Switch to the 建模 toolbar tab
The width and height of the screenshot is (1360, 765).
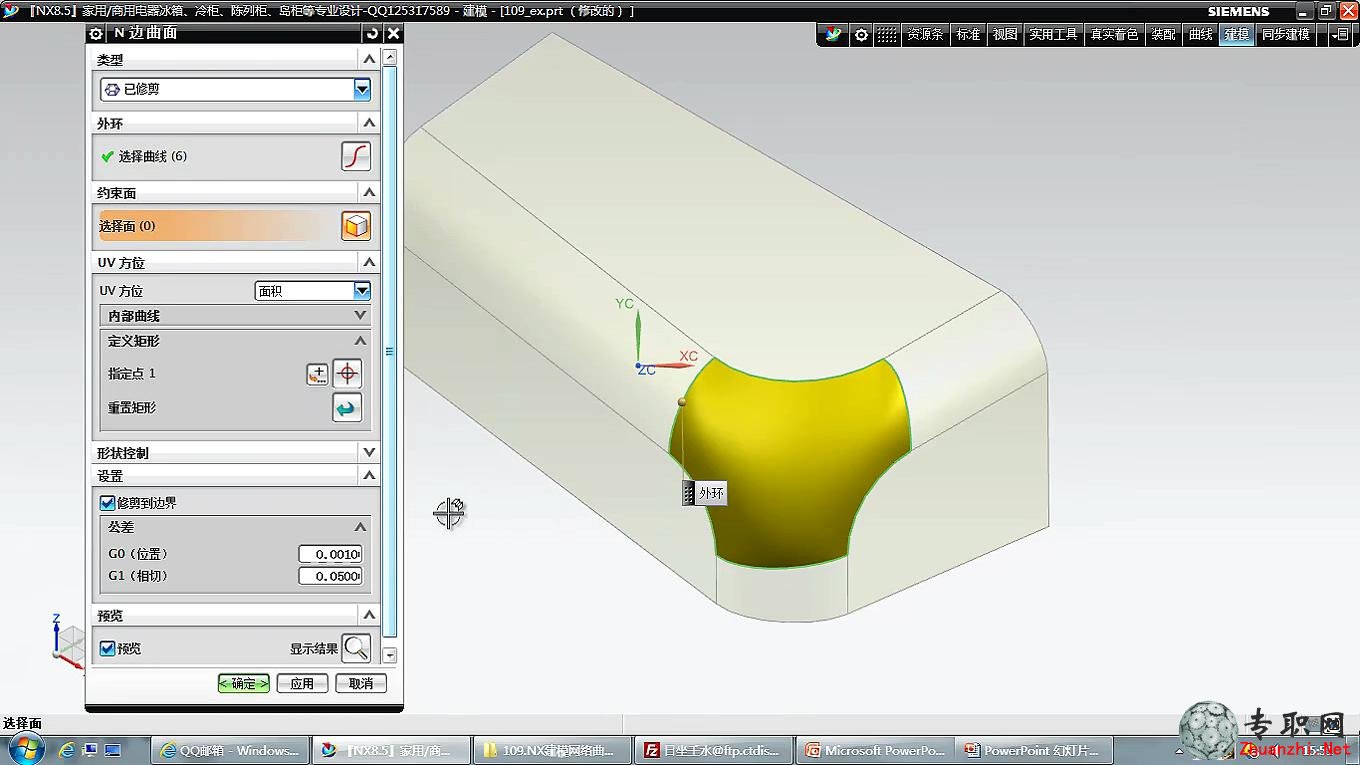pyautogui.click(x=1237, y=34)
